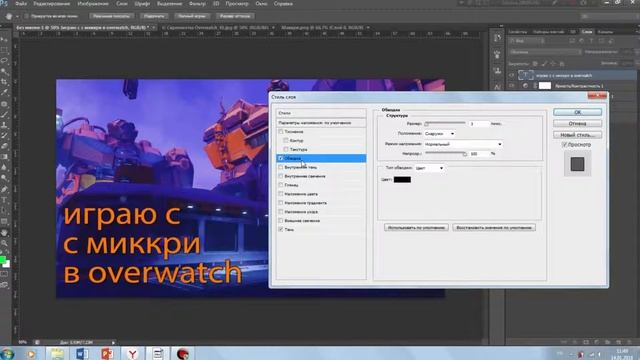Open the Фильтр menu

[198, 4]
